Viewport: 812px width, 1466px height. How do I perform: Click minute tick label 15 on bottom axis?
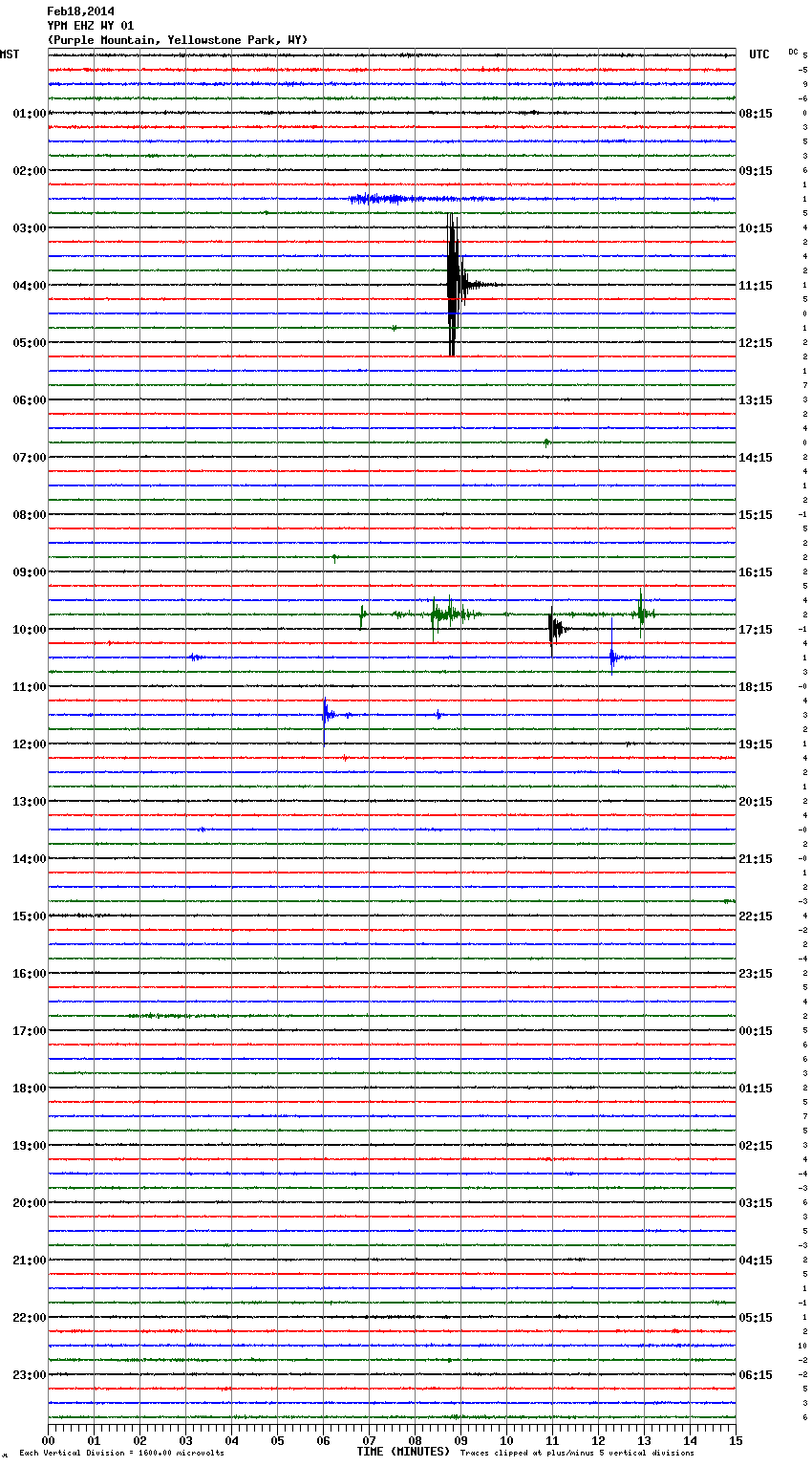(x=736, y=1440)
